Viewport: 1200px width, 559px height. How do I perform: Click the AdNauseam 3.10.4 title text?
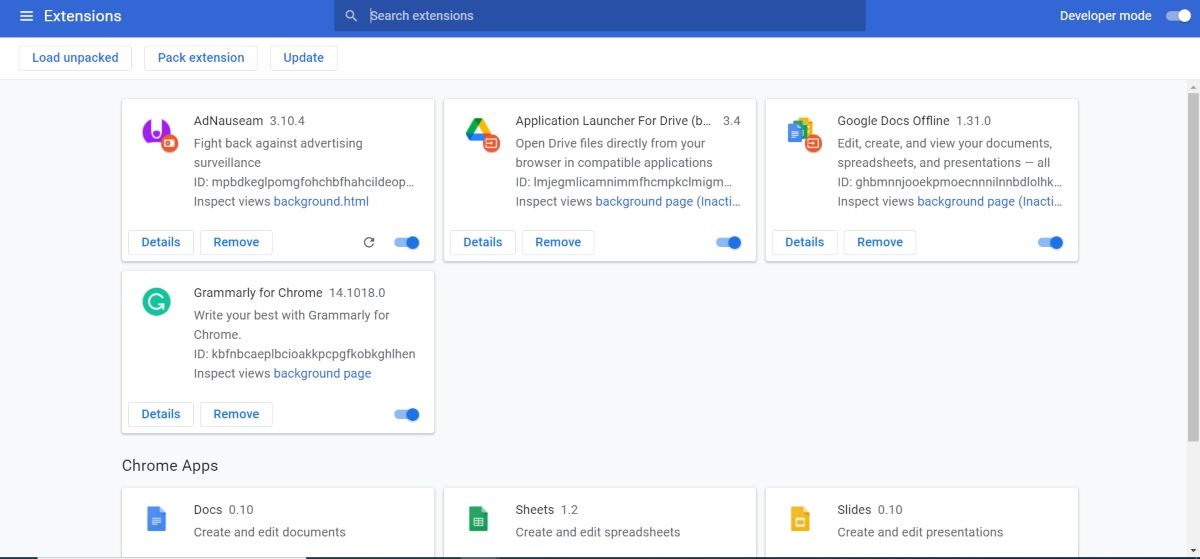click(249, 121)
